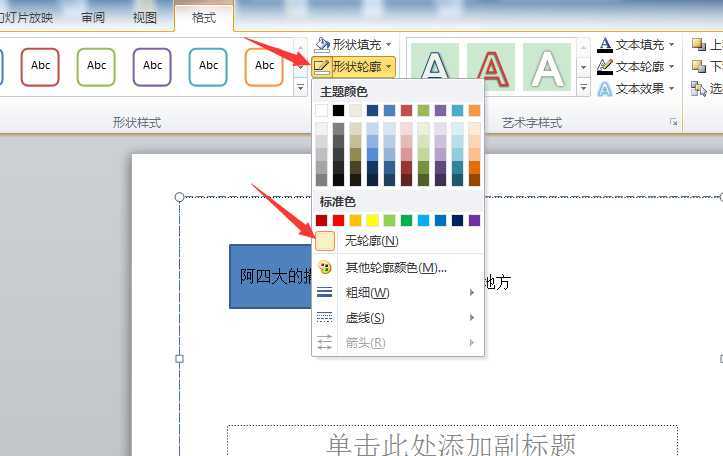
Task: Click the selection pane icon
Action: pyautogui.click(x=699, y=89)
